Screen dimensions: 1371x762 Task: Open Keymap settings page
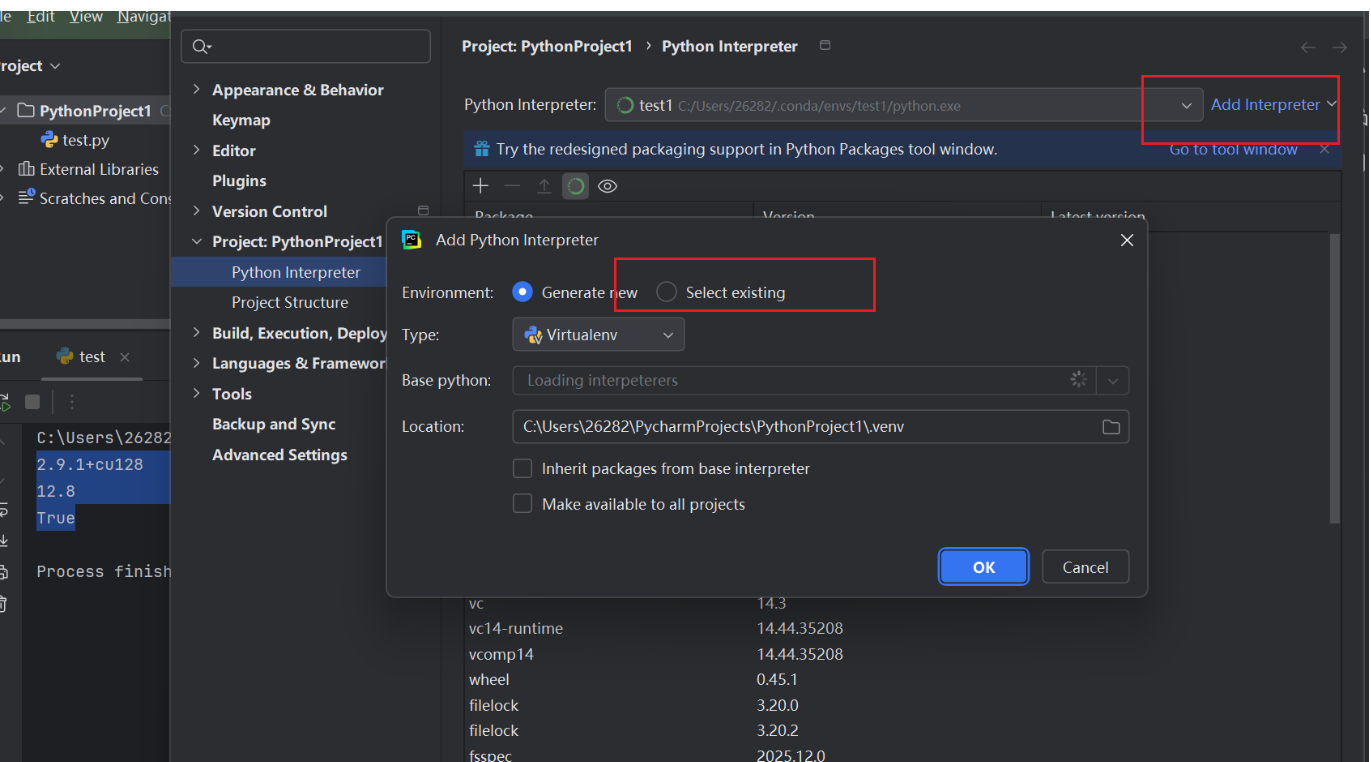241,120
